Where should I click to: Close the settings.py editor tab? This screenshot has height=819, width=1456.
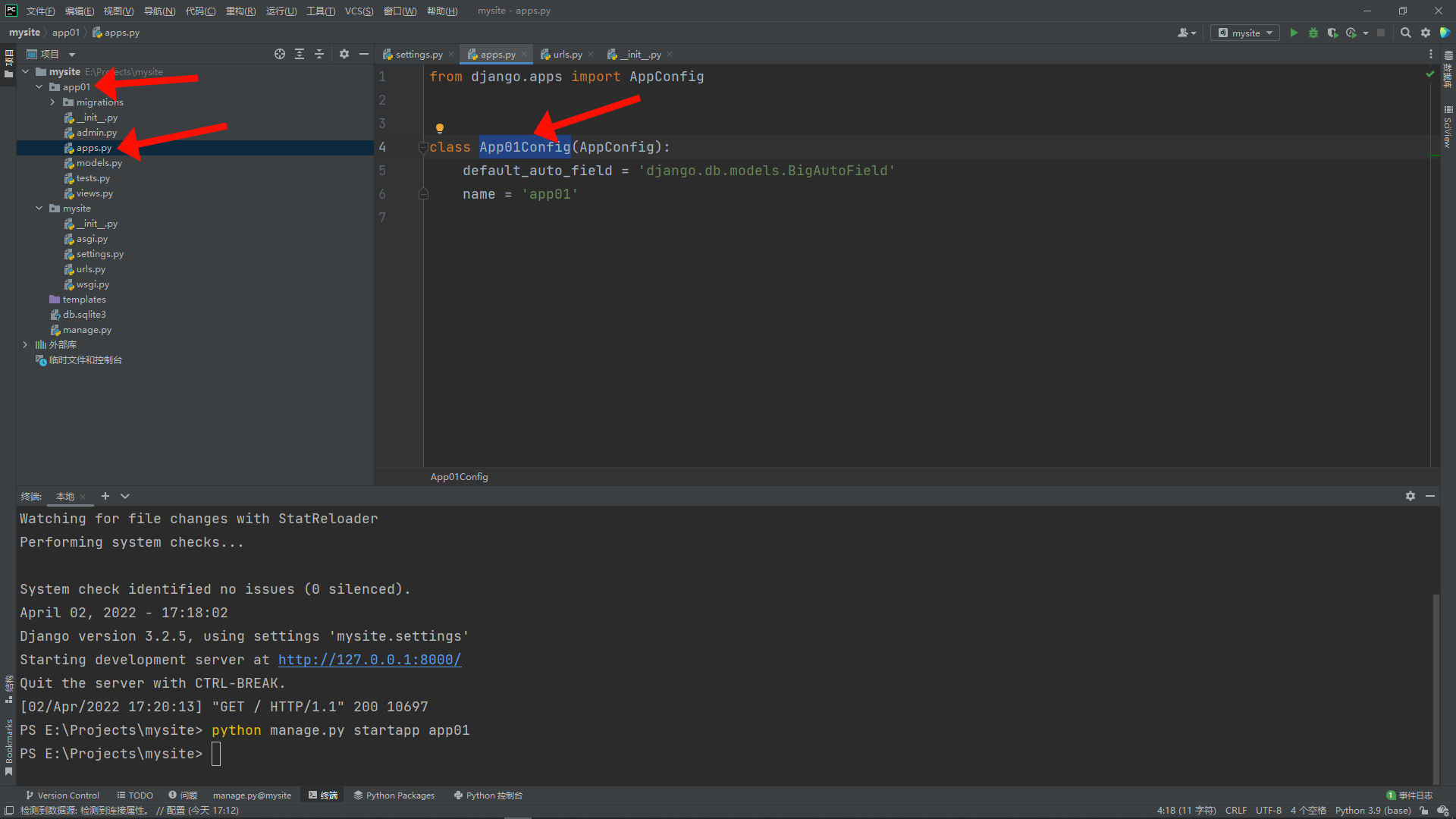pyautogui.click(x=451, y=55)
